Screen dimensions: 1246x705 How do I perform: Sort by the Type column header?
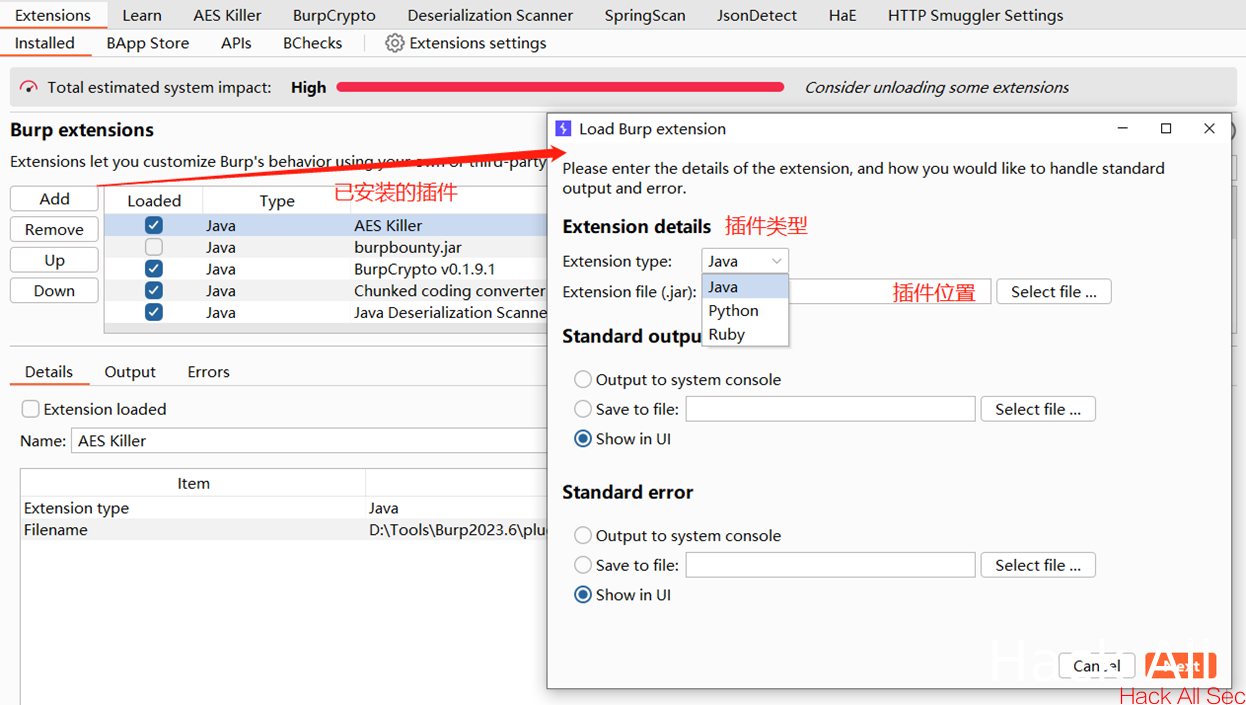coord(277,201)
